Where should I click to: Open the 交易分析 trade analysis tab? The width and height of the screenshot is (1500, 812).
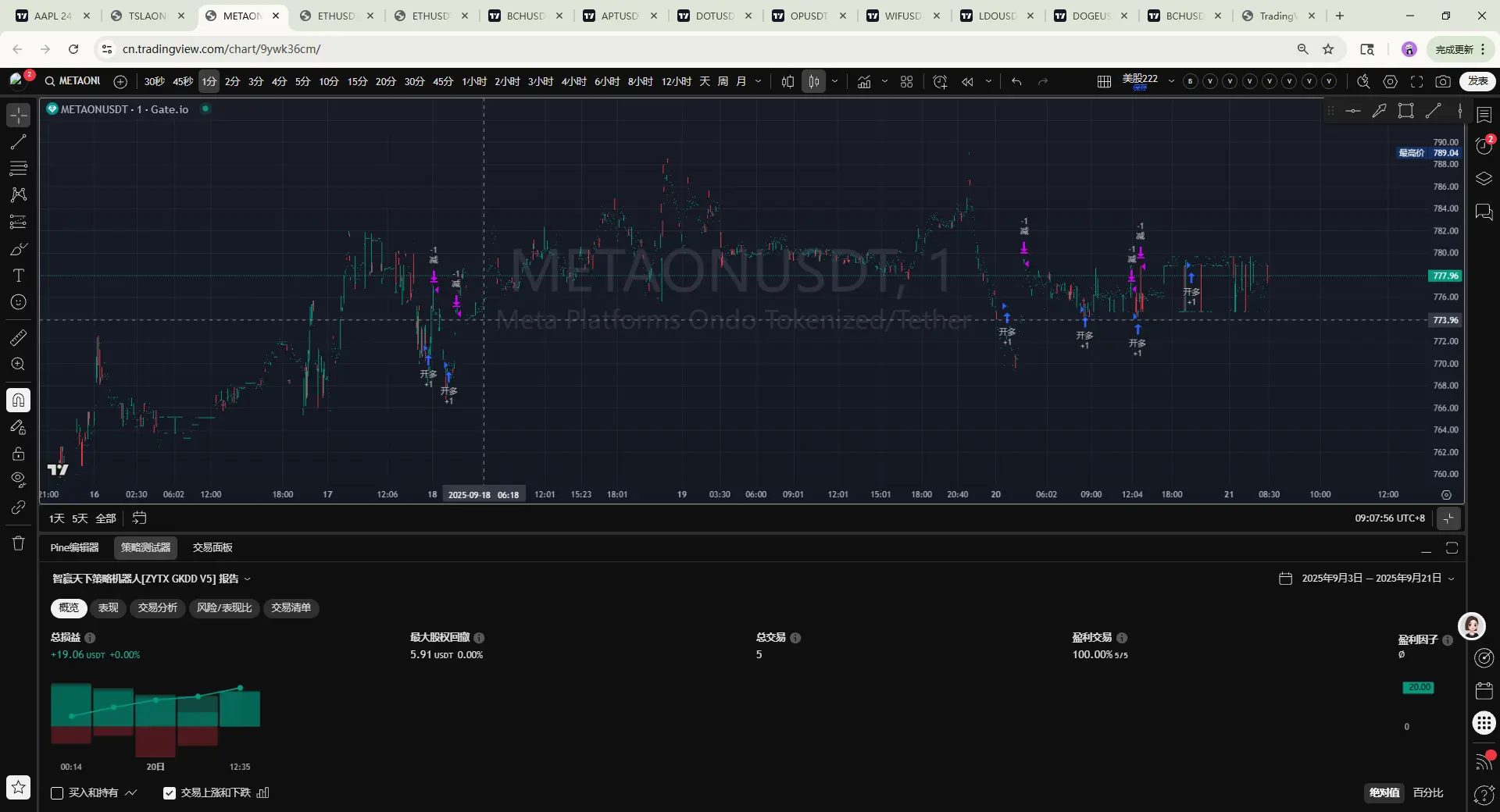pyautogui.click(x=157, y=607)
